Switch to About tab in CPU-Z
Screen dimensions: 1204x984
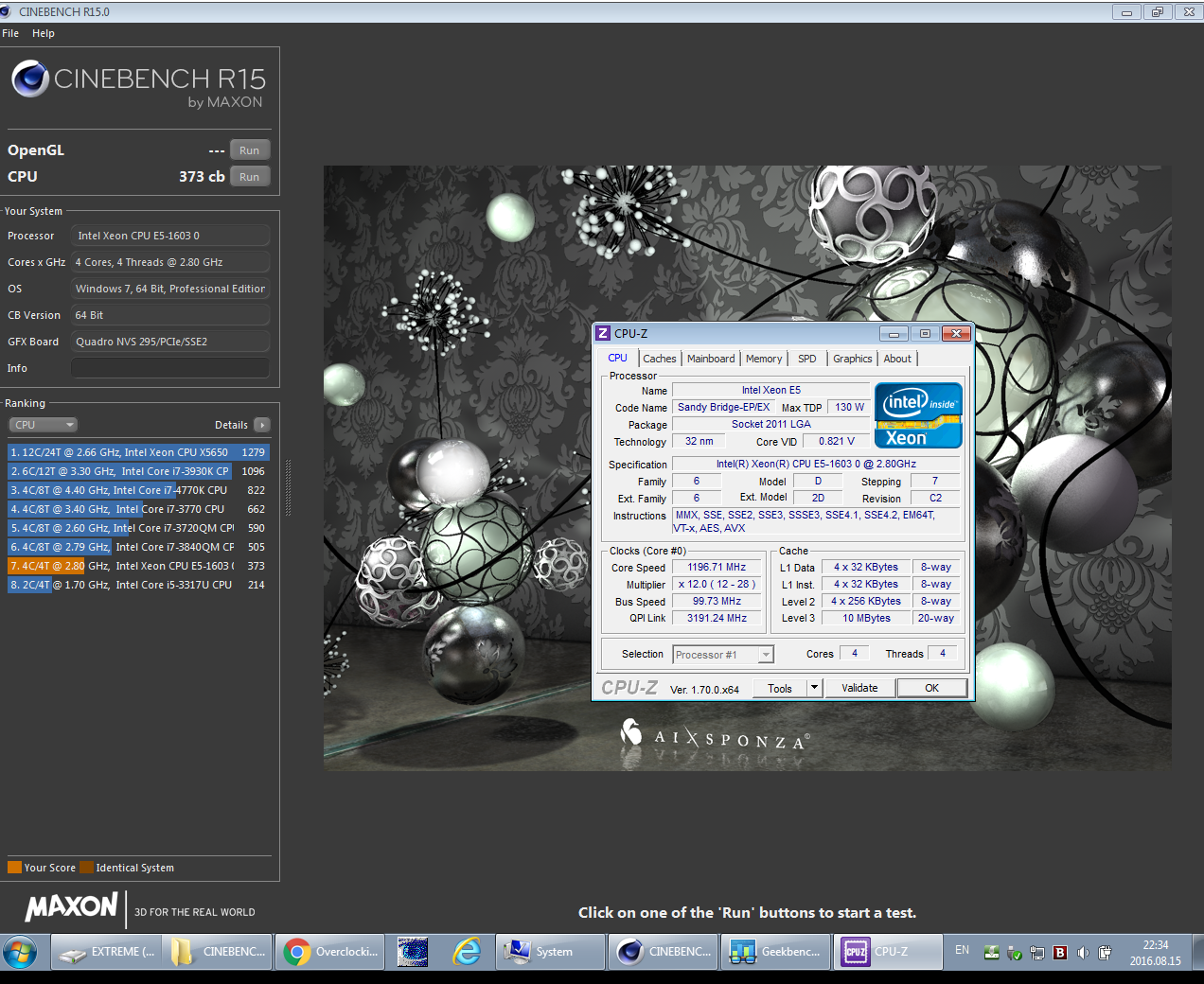point(897,359)
